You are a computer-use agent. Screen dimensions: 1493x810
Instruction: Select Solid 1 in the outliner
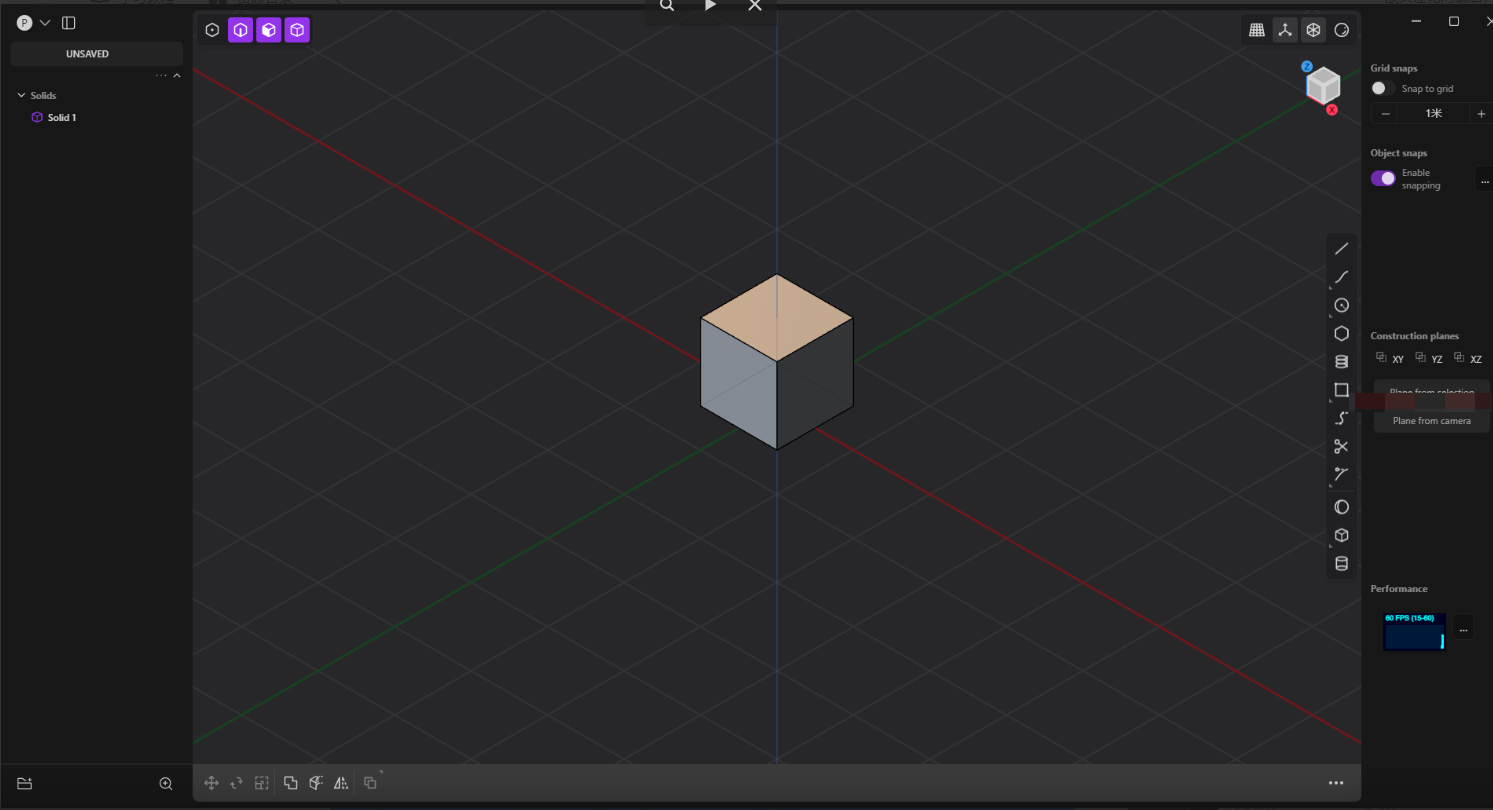pos(61,118)
